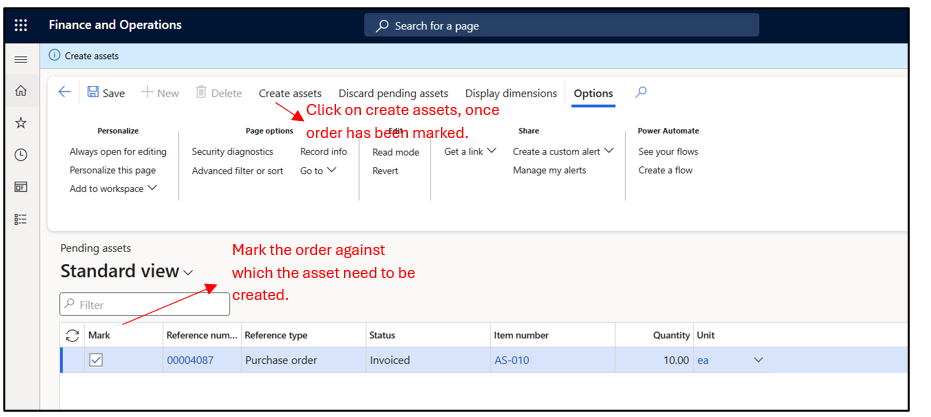The width and height of the screenshot is (931, 417).
Task: Open the Favorites star icon
Action: coord(21,123)
